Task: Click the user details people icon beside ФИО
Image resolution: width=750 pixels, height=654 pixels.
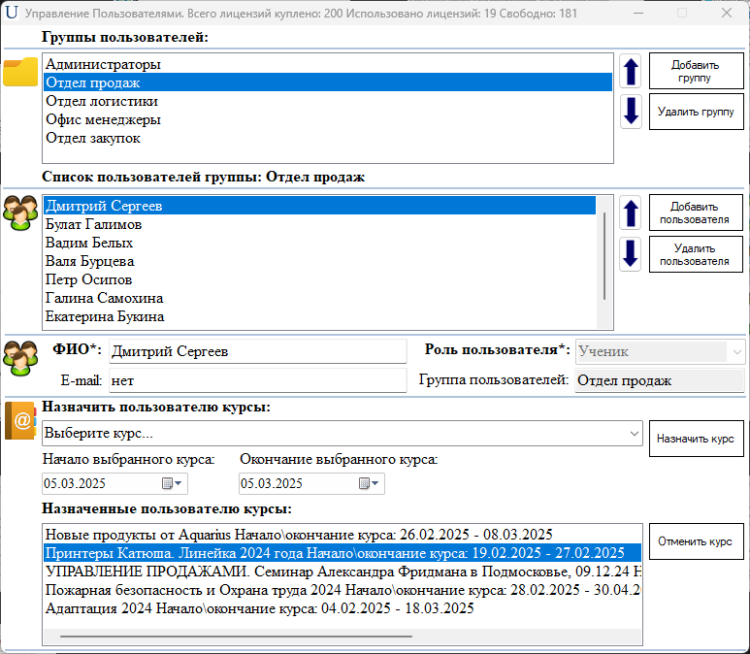Action: pos(20,357)
